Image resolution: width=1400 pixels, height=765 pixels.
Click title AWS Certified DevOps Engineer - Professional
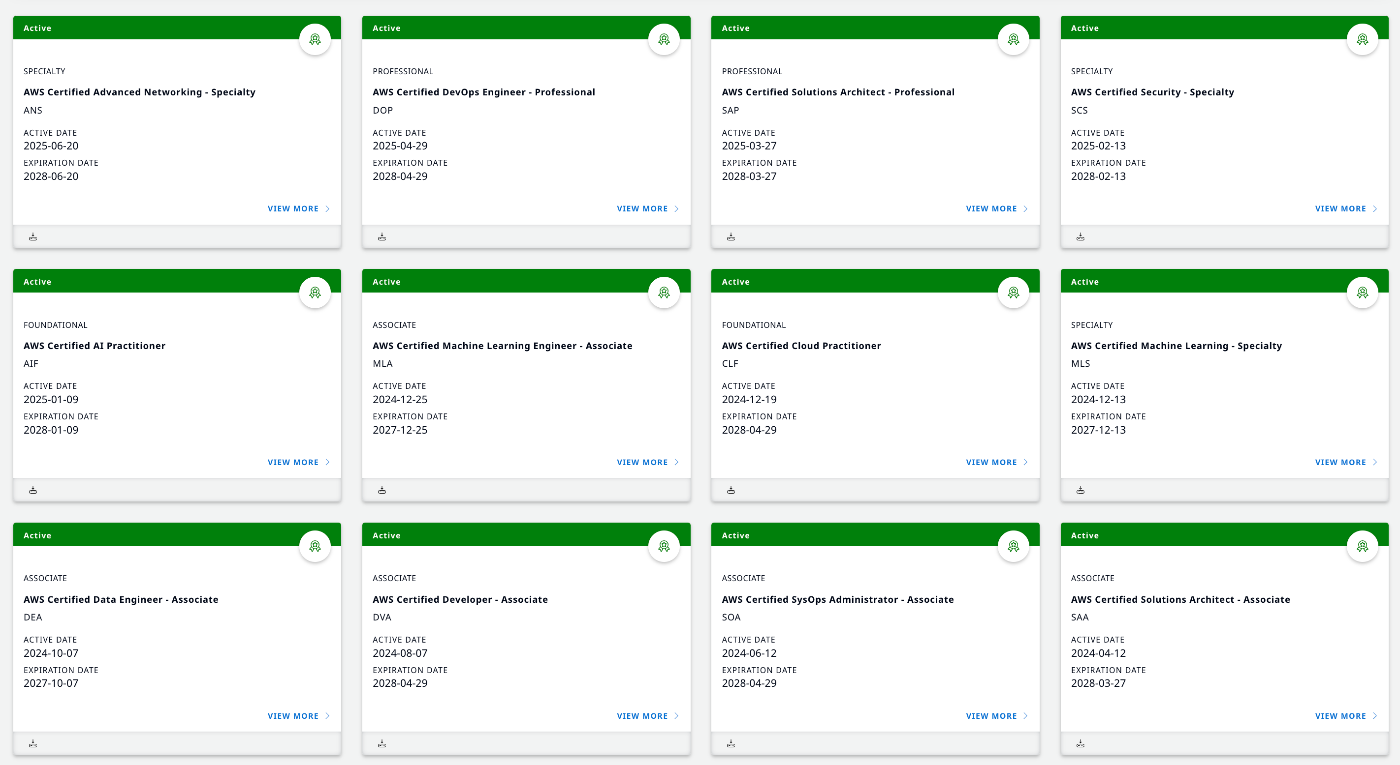click(484, 92)
